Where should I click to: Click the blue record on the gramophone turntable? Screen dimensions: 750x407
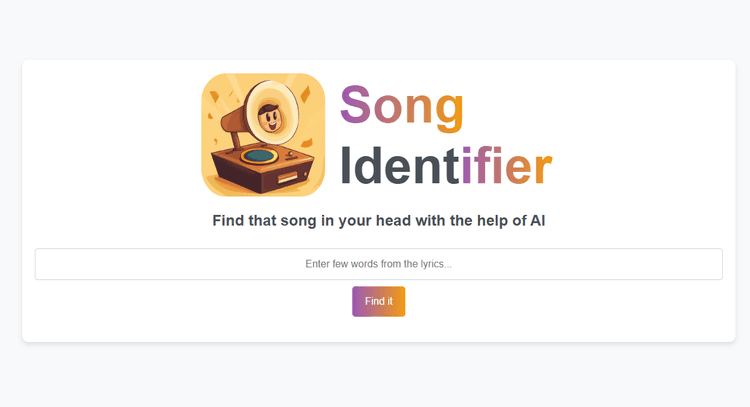point(259,156)
